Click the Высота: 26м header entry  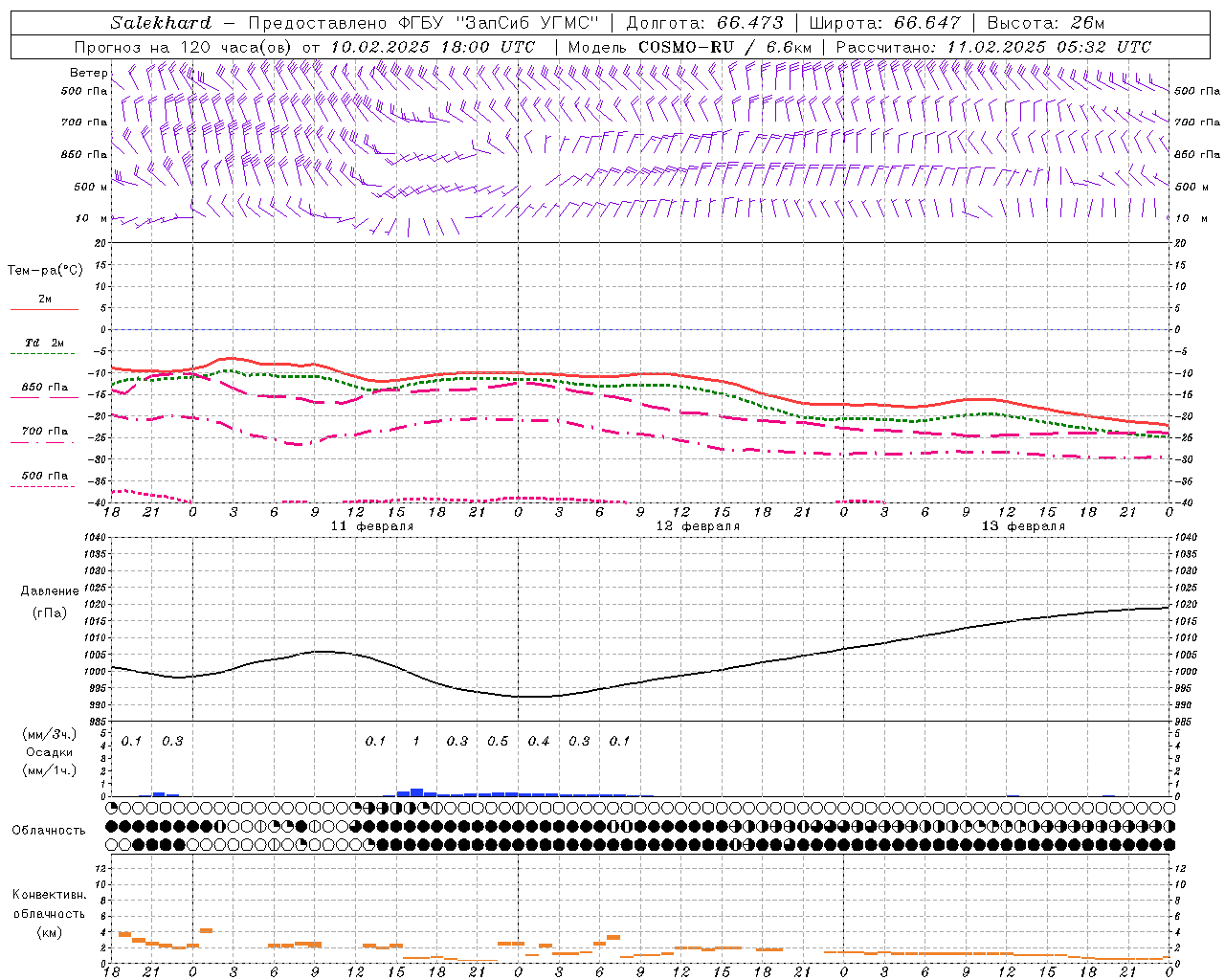(x=1046, y=23)
